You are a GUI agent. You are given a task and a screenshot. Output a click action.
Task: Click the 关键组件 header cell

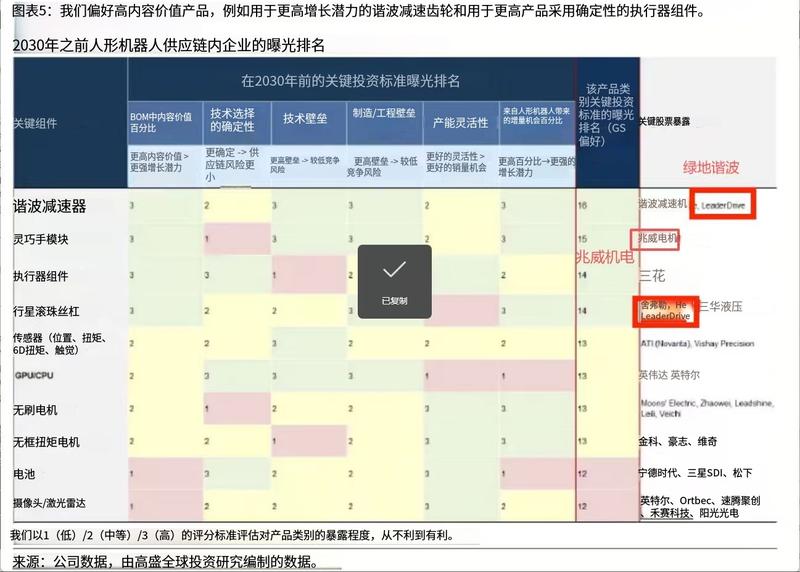(35, 123)
